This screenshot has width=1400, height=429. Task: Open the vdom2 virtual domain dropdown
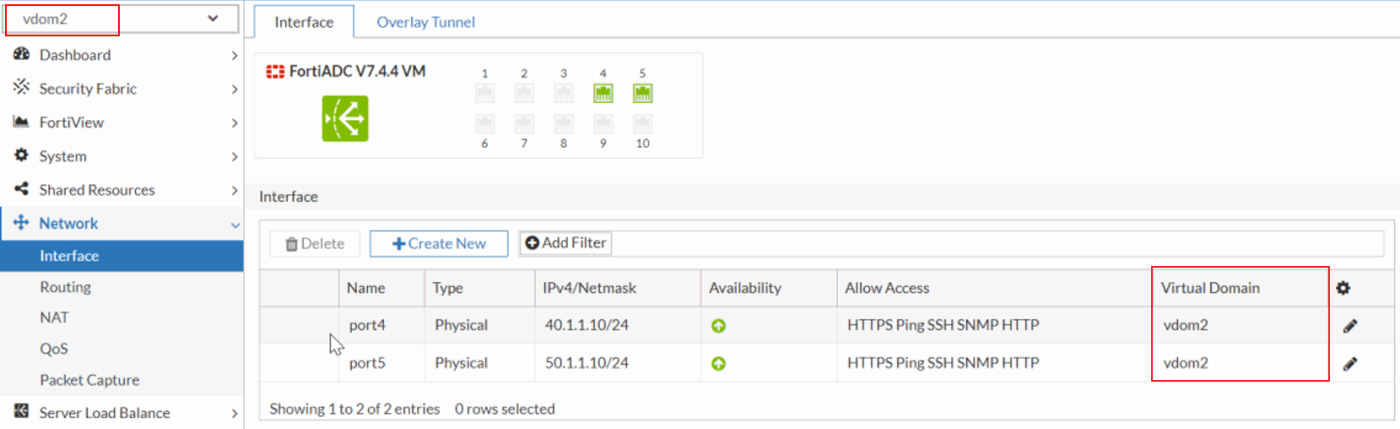tap(120, 18)
